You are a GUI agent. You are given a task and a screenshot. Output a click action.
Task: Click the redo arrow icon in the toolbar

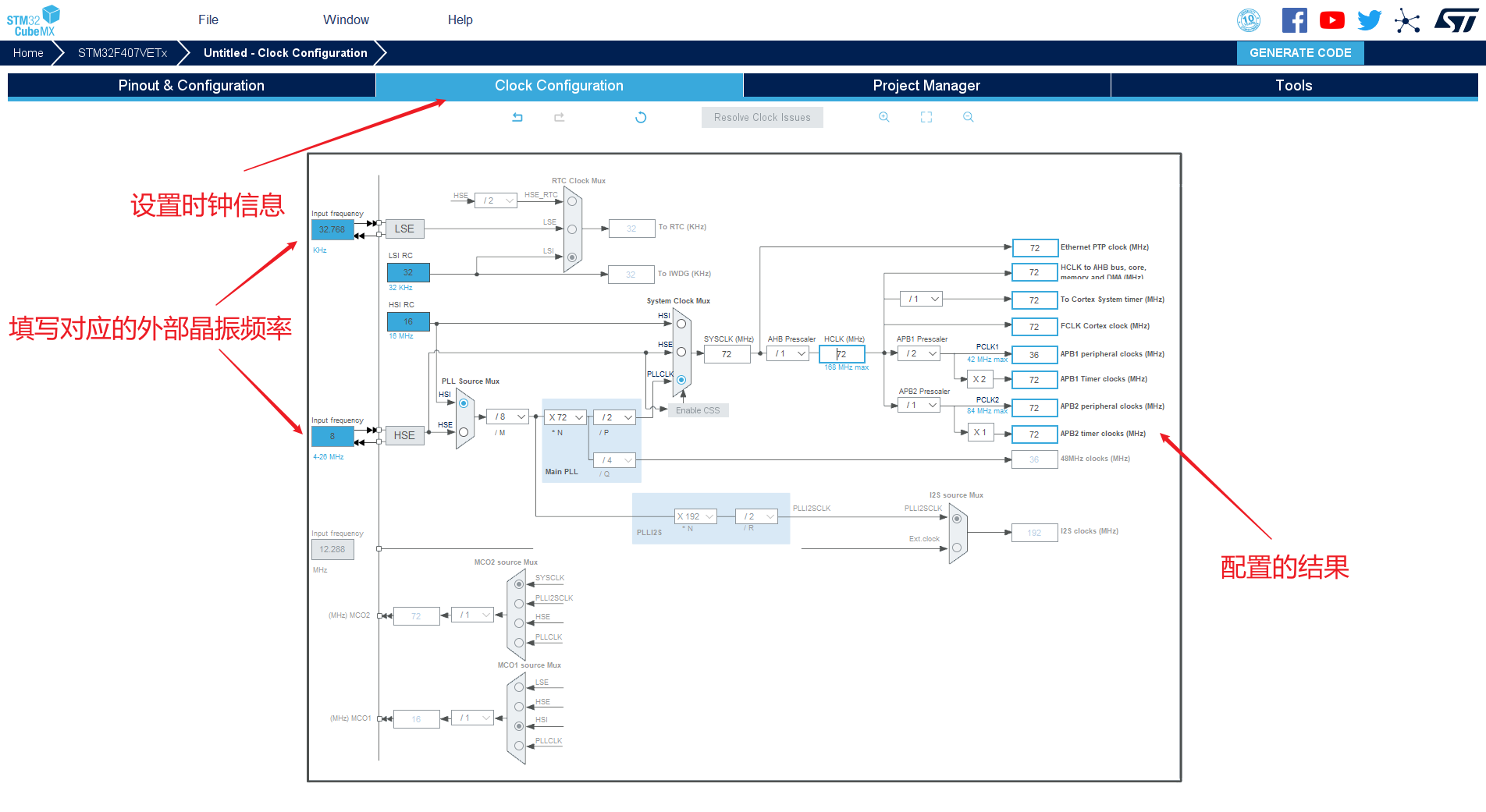coord(560,117)
